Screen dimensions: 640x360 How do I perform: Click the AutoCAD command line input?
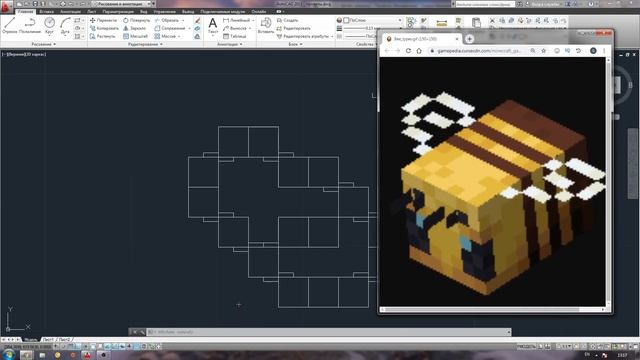pyautogui.click(x=327, y=332)
